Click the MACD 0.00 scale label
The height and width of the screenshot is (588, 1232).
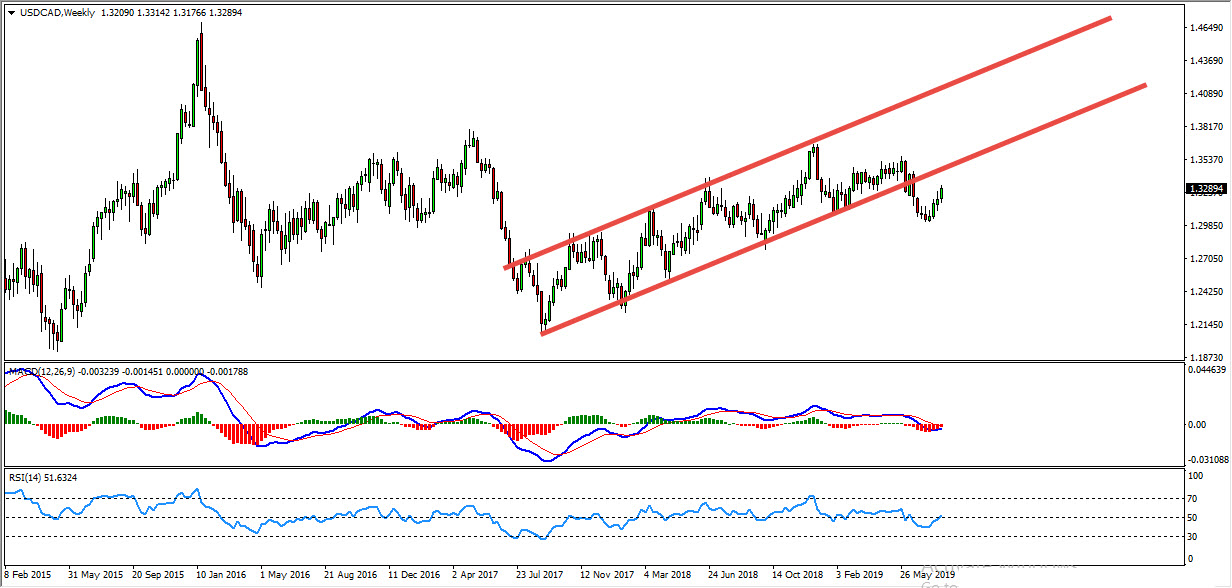[x=1196, y=425]
